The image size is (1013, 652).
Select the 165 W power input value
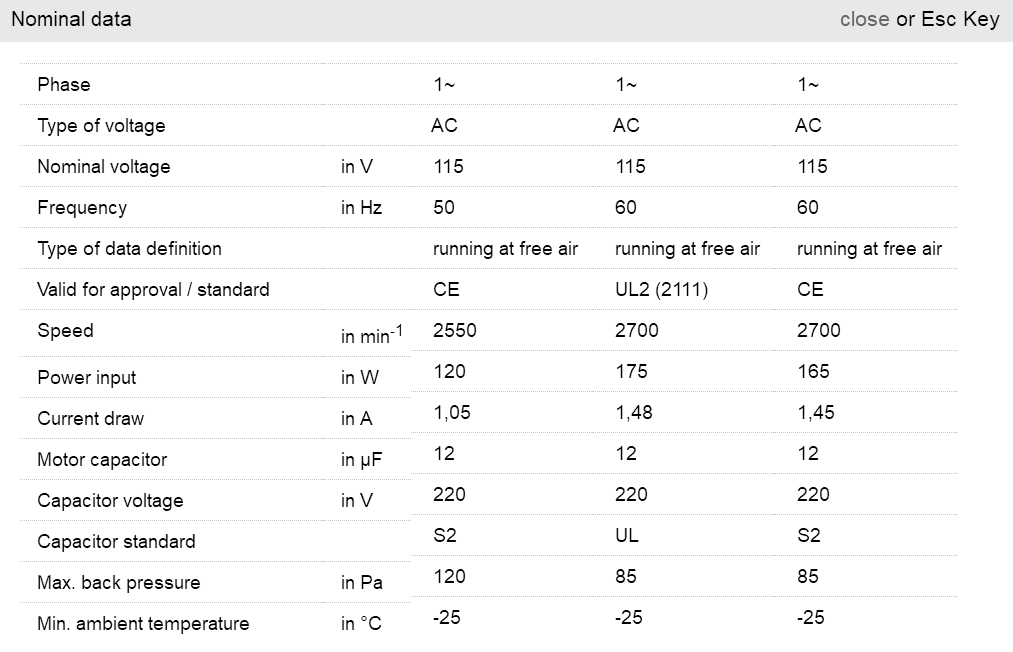[813, 372]
